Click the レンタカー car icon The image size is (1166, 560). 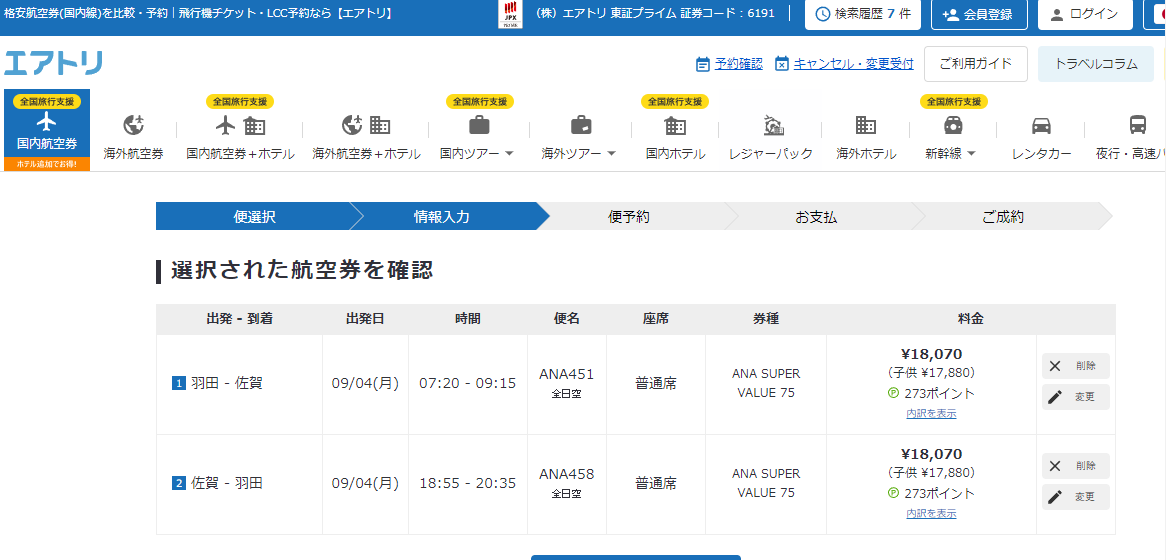pyautogui.click(x=1041, y=125)
